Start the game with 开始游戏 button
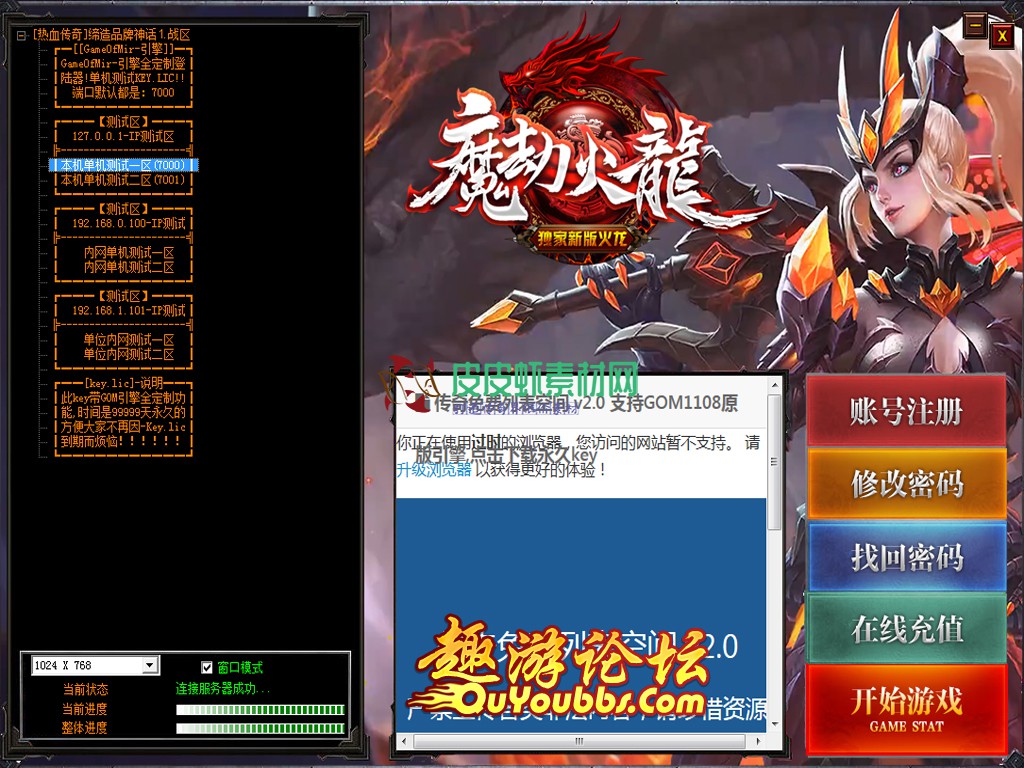 (906, 708)
